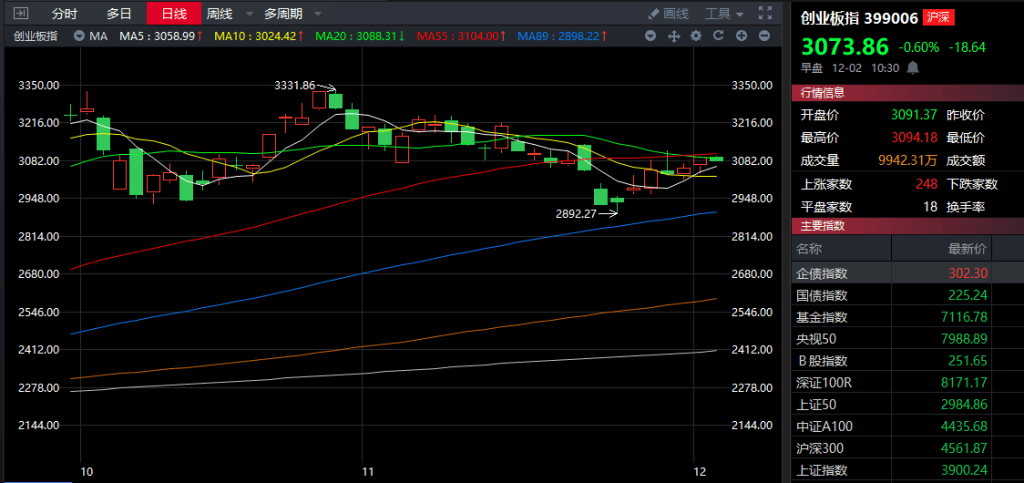
Task: Zoom in chart with plus icon
Action: (742, 36)
